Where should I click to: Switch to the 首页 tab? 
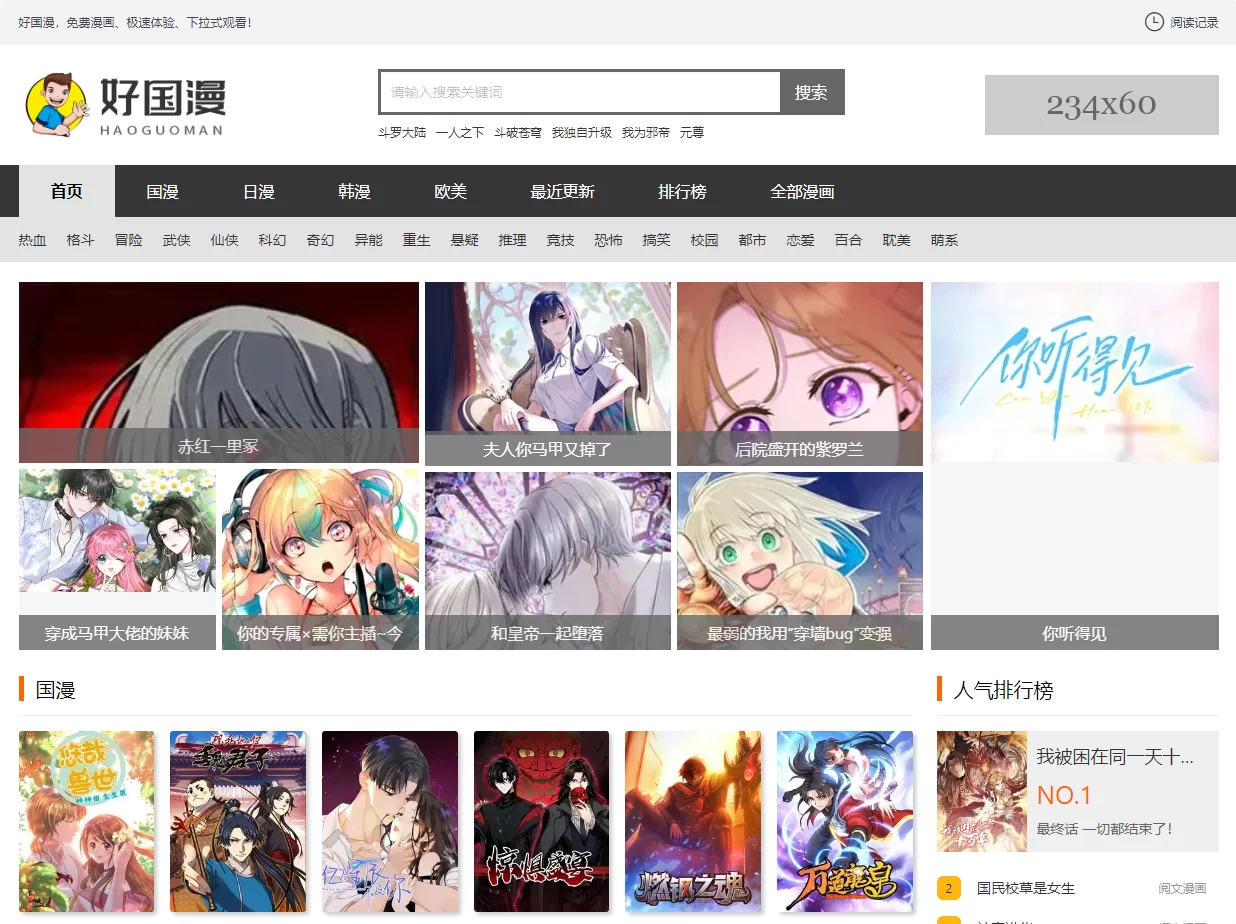66,191
